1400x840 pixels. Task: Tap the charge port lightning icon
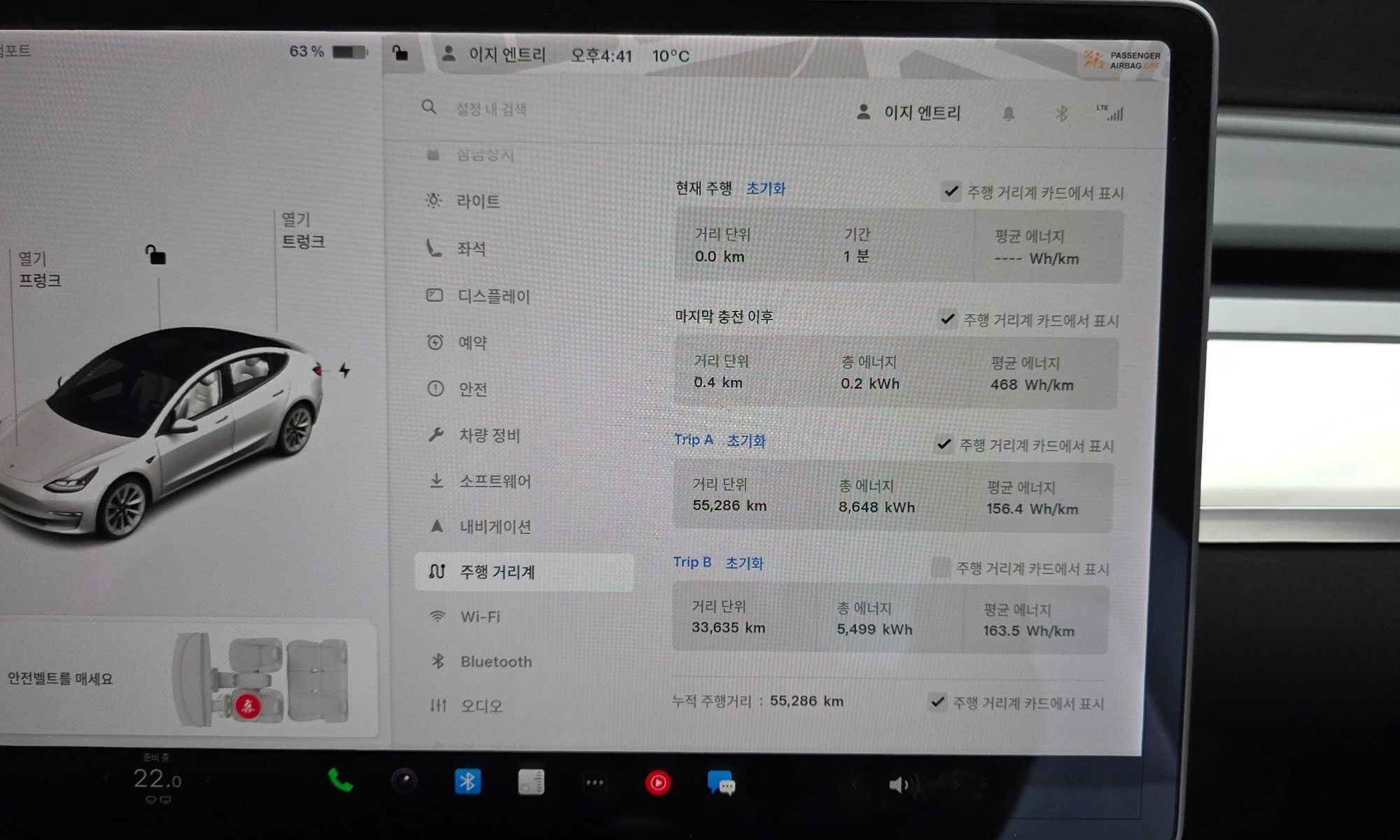pos(344,370)
